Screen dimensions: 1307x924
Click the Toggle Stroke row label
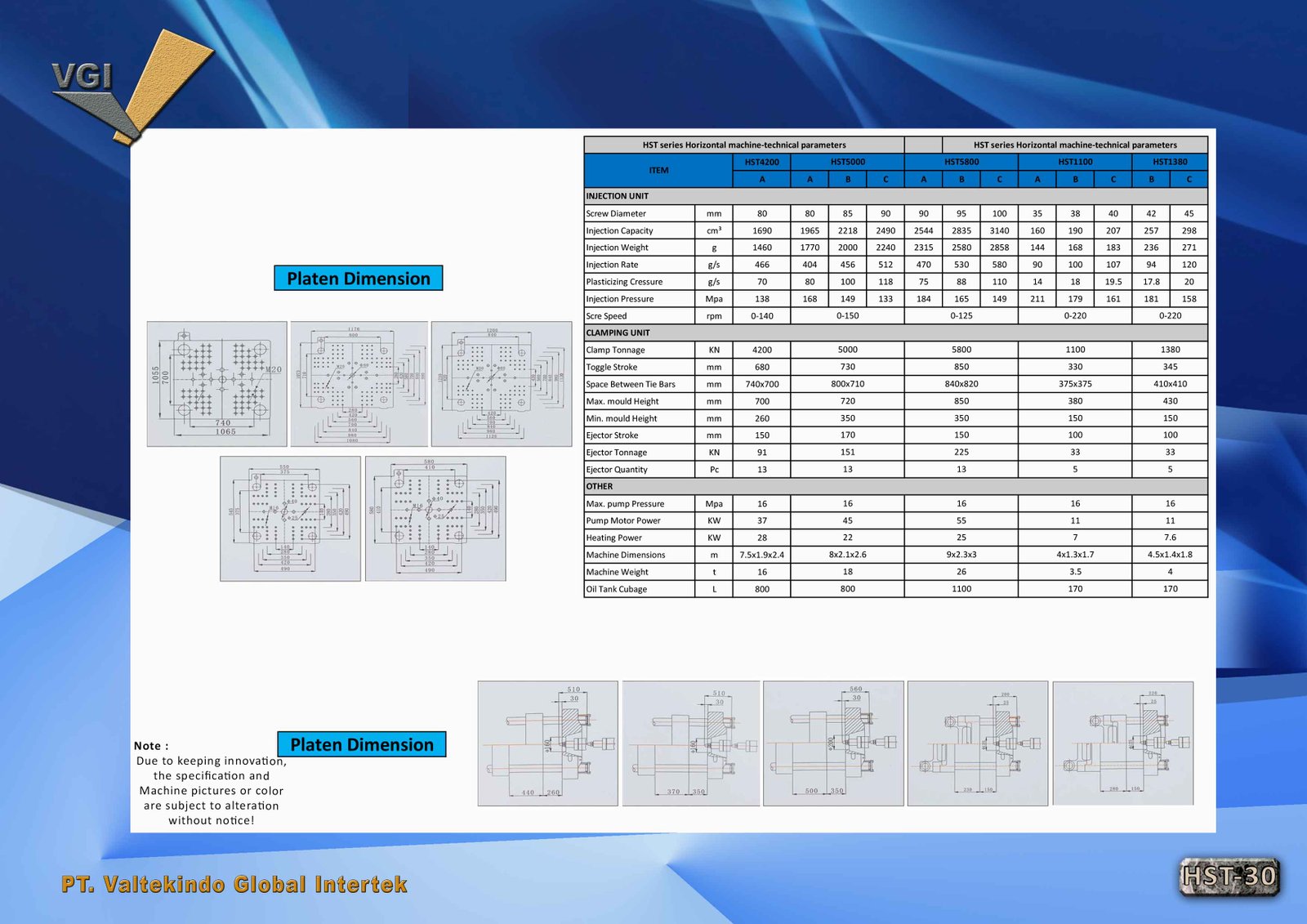pyautogui.click(x=611, y=367)
